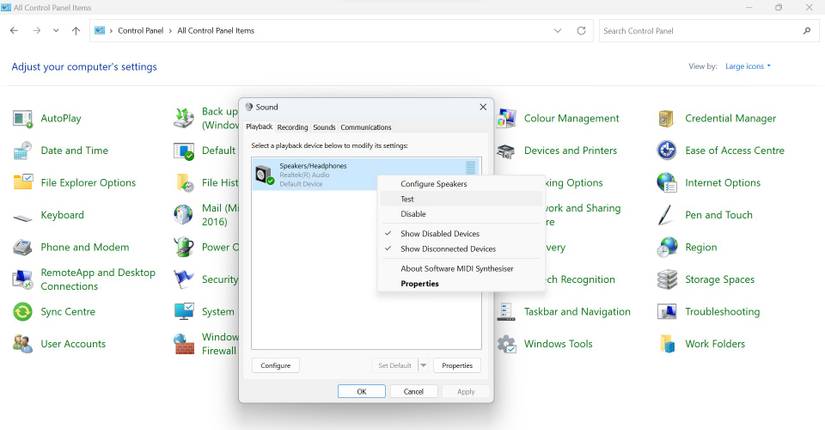825x430 pixels.
Task: Open the Storage Spaces icon
Action: pyautogui.click(x=667, y=279)
